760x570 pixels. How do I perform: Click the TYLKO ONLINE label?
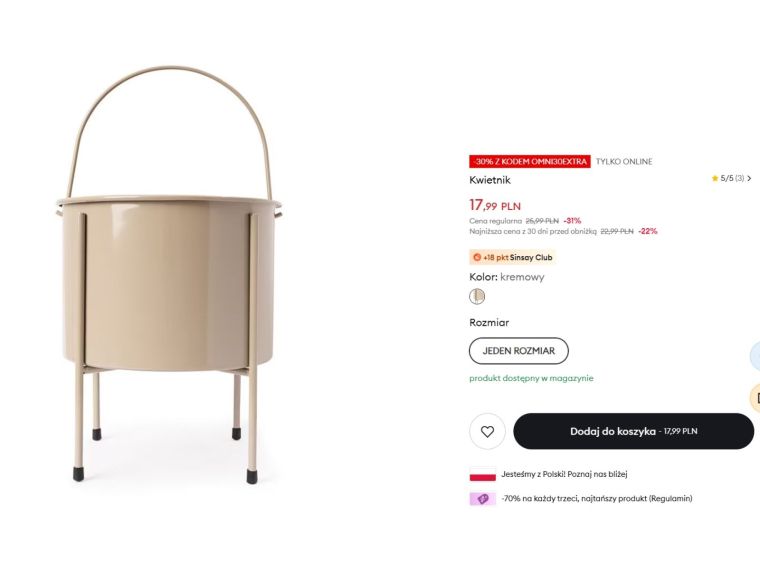[x=624, y=161]
